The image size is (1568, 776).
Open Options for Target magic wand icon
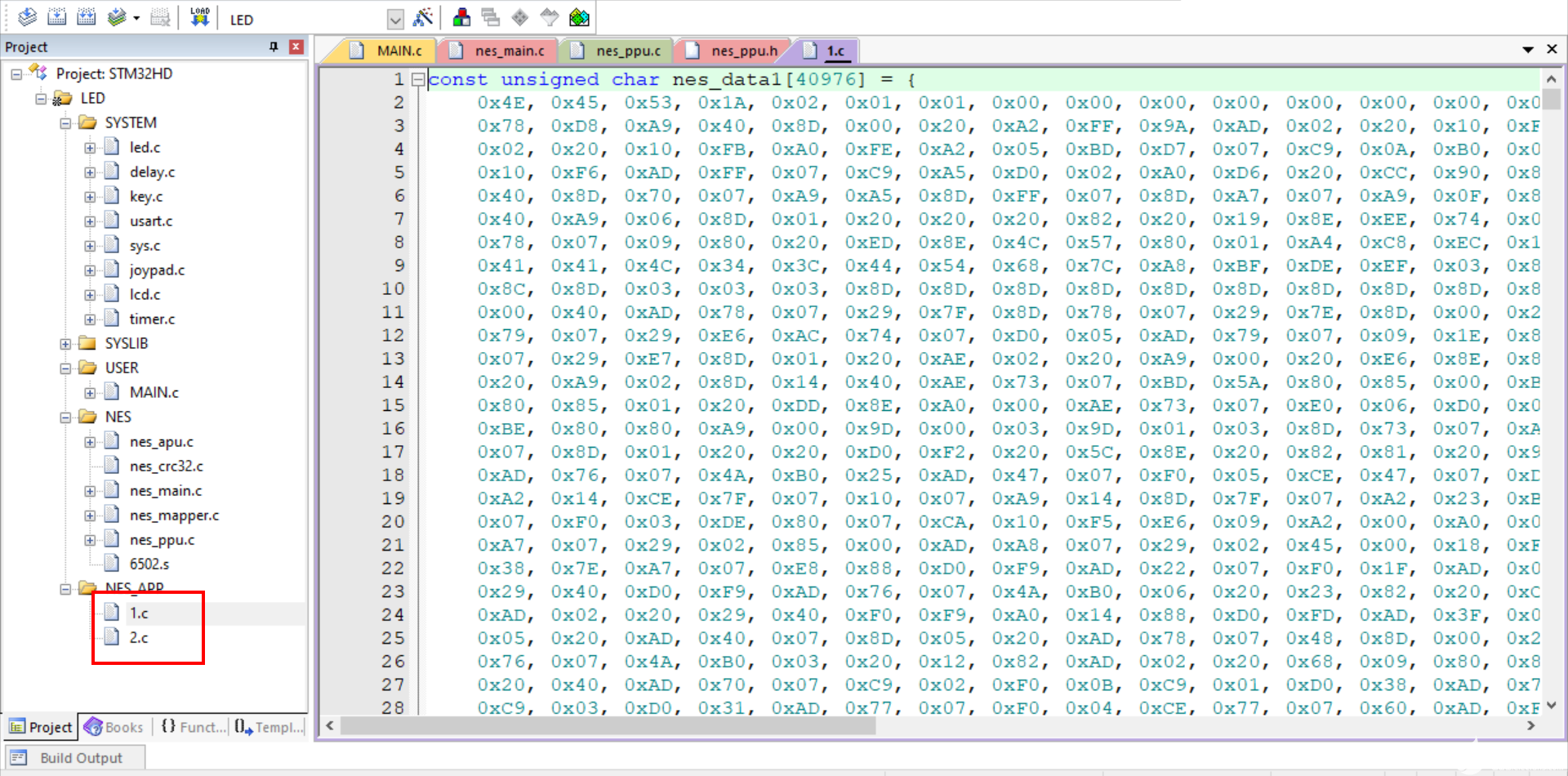click(x=423, y=17)
